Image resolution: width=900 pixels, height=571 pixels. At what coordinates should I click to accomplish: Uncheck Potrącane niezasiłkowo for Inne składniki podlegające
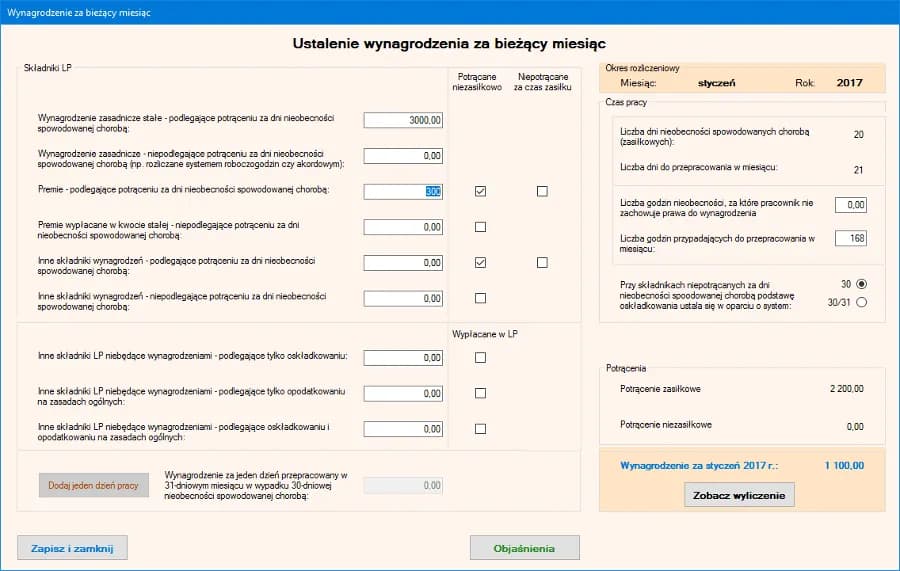pyautogui.click(x=480, y=263)
